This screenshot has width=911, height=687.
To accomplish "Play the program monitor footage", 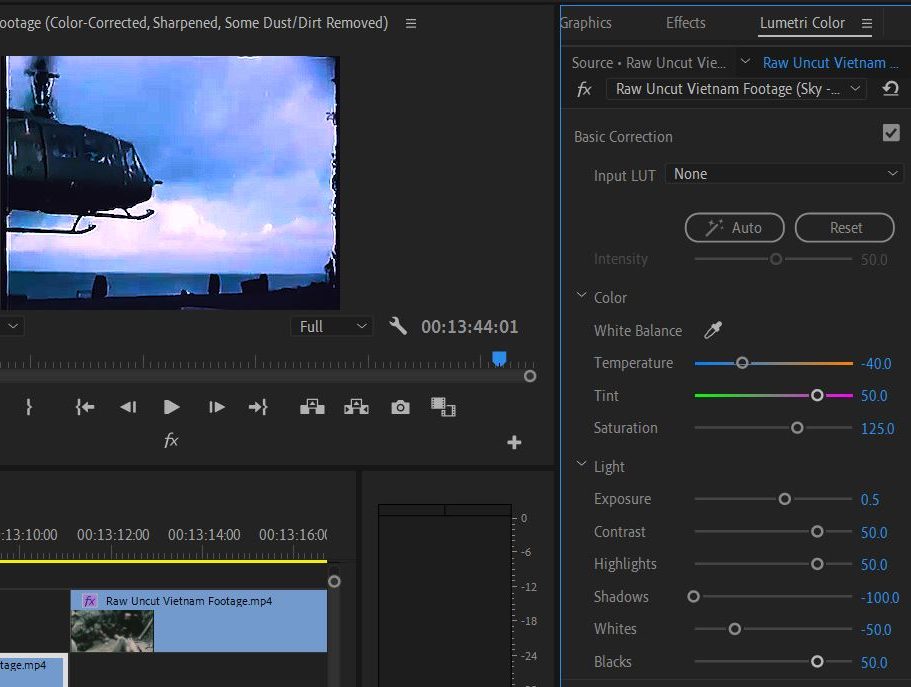I will point(171,407).
